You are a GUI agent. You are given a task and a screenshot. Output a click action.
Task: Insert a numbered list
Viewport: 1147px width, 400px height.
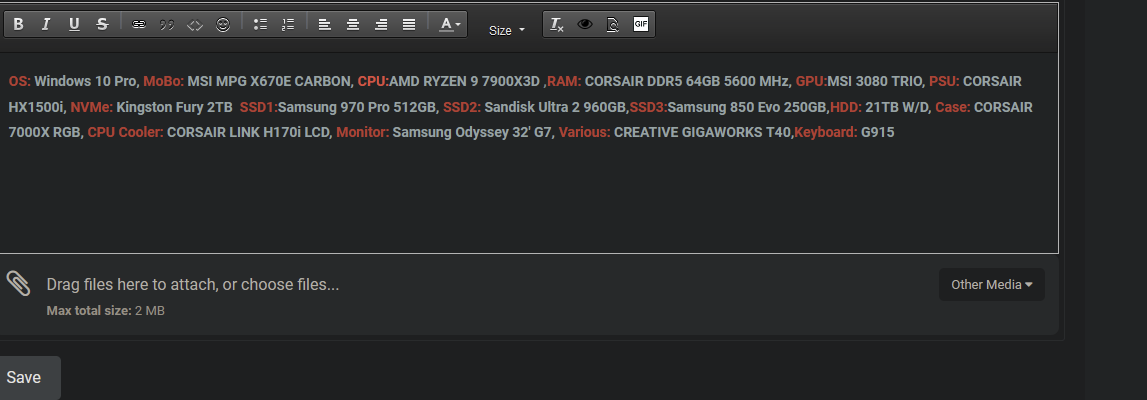click(287, 24)
